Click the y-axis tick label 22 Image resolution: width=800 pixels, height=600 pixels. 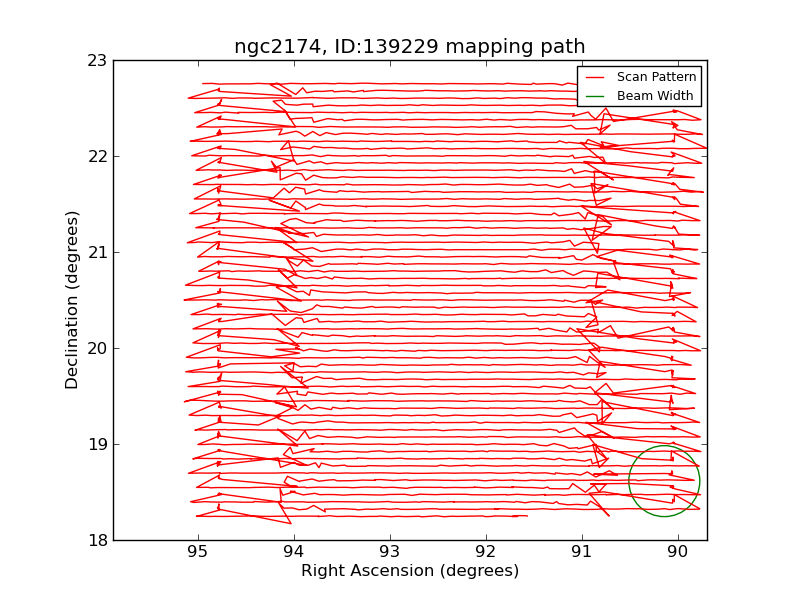tap(96, 156)
